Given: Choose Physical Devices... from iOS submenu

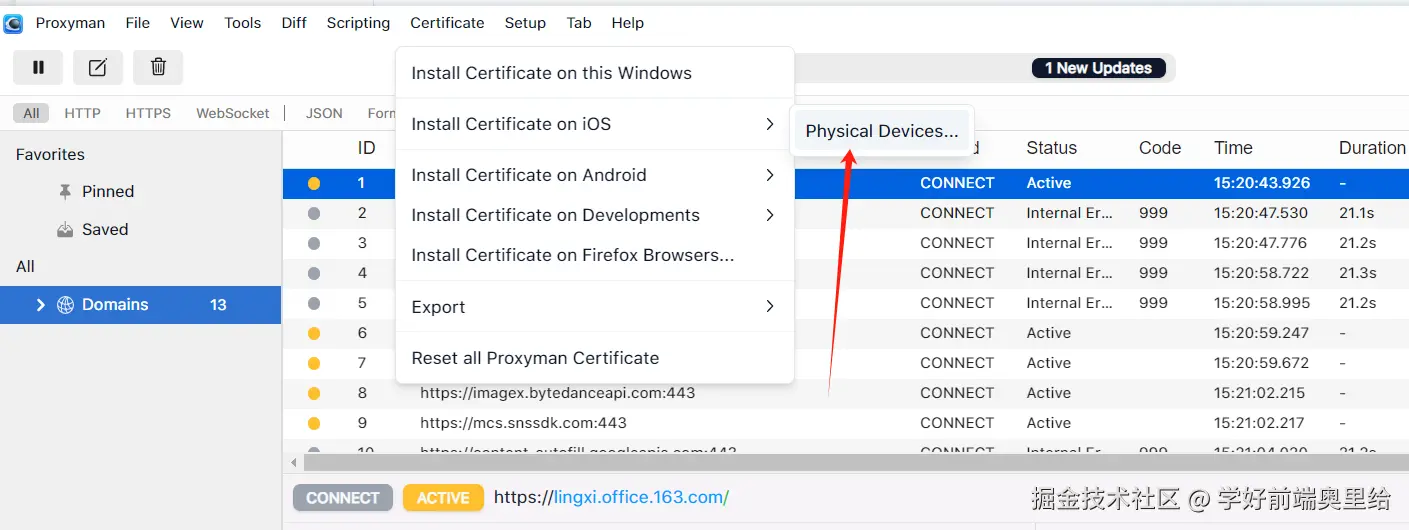Looking at the screenshot, I should pos(881,131).
